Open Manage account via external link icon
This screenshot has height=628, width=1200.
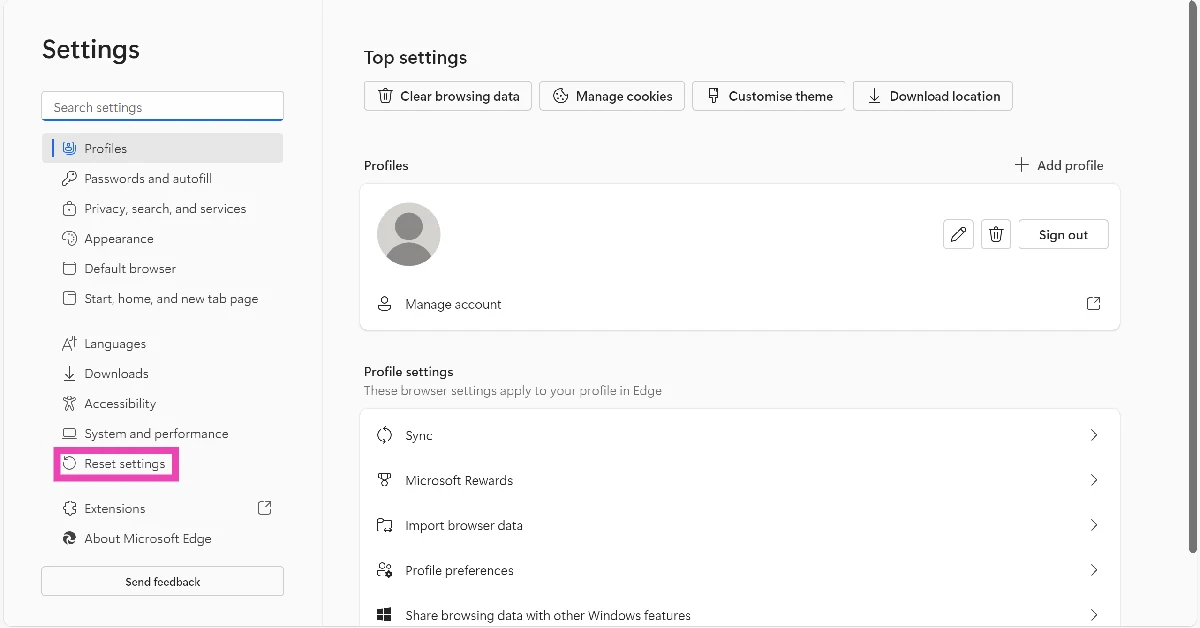(1093, 303)
